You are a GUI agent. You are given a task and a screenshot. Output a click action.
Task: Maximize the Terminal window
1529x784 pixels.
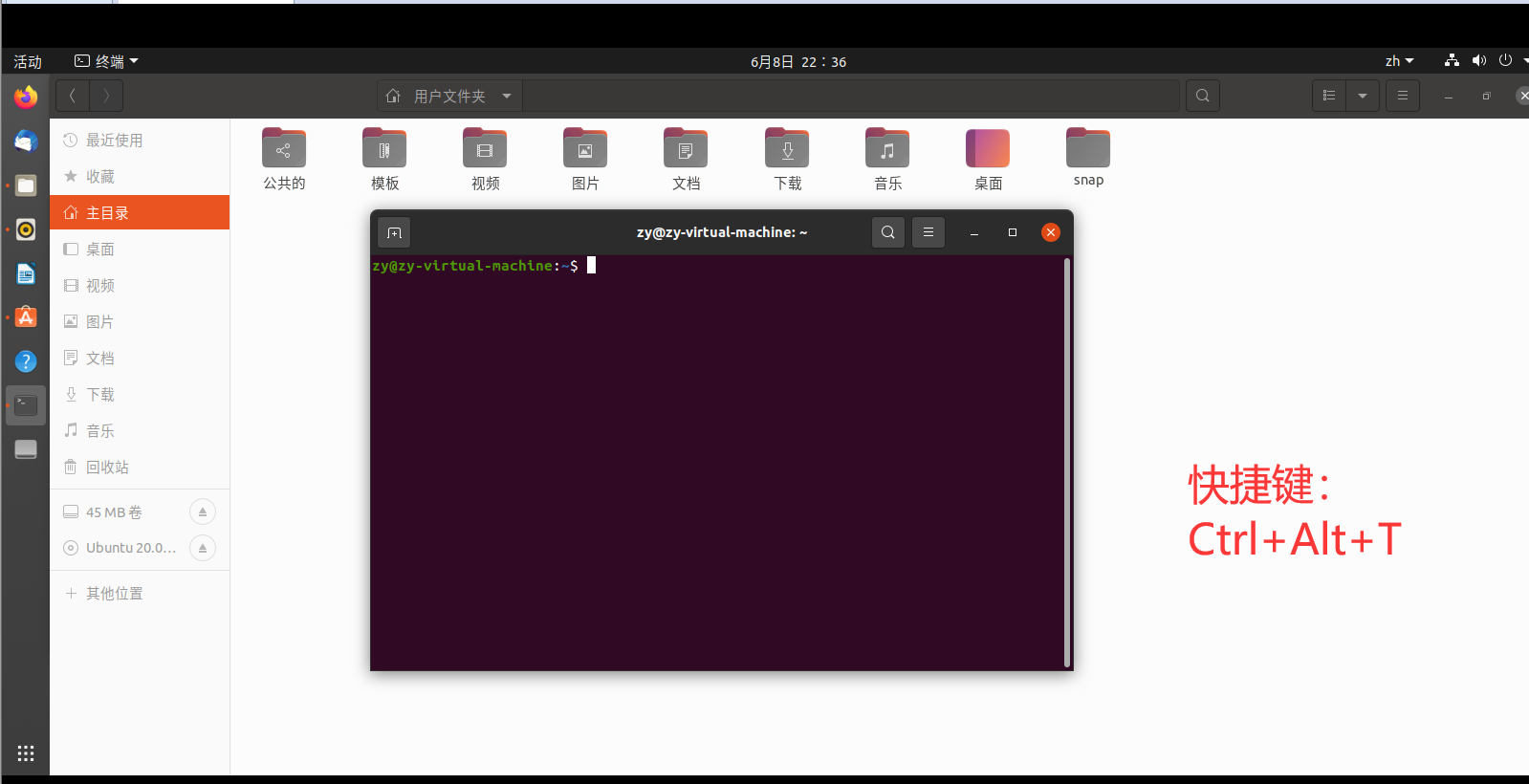tap(1013, 232)
